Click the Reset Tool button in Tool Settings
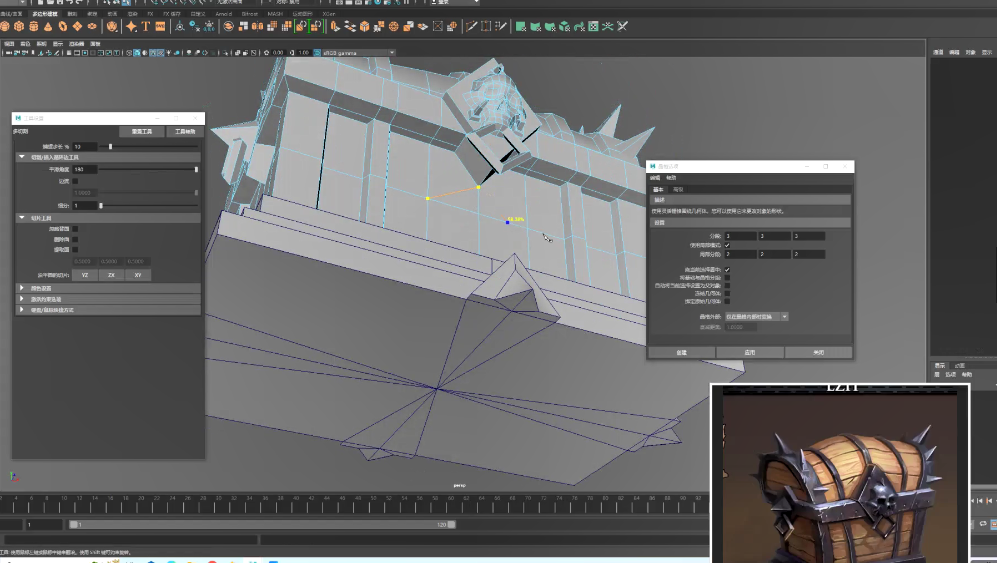997x563 pixels. point(142,131)
